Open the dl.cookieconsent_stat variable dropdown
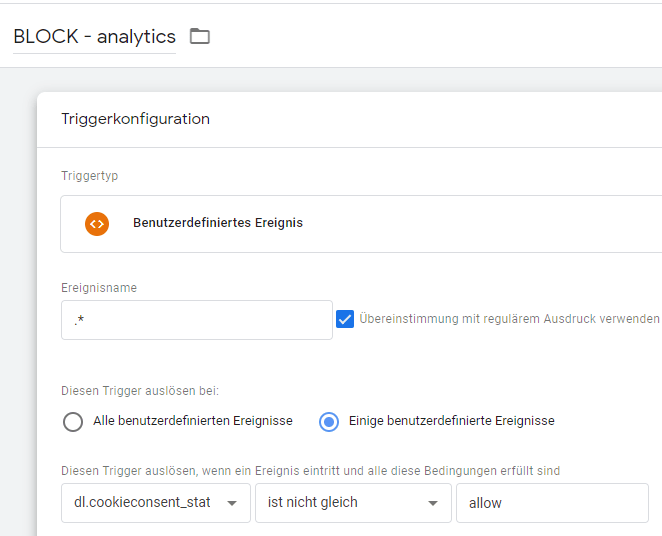The image size is (662, 536). pos(156,503)
